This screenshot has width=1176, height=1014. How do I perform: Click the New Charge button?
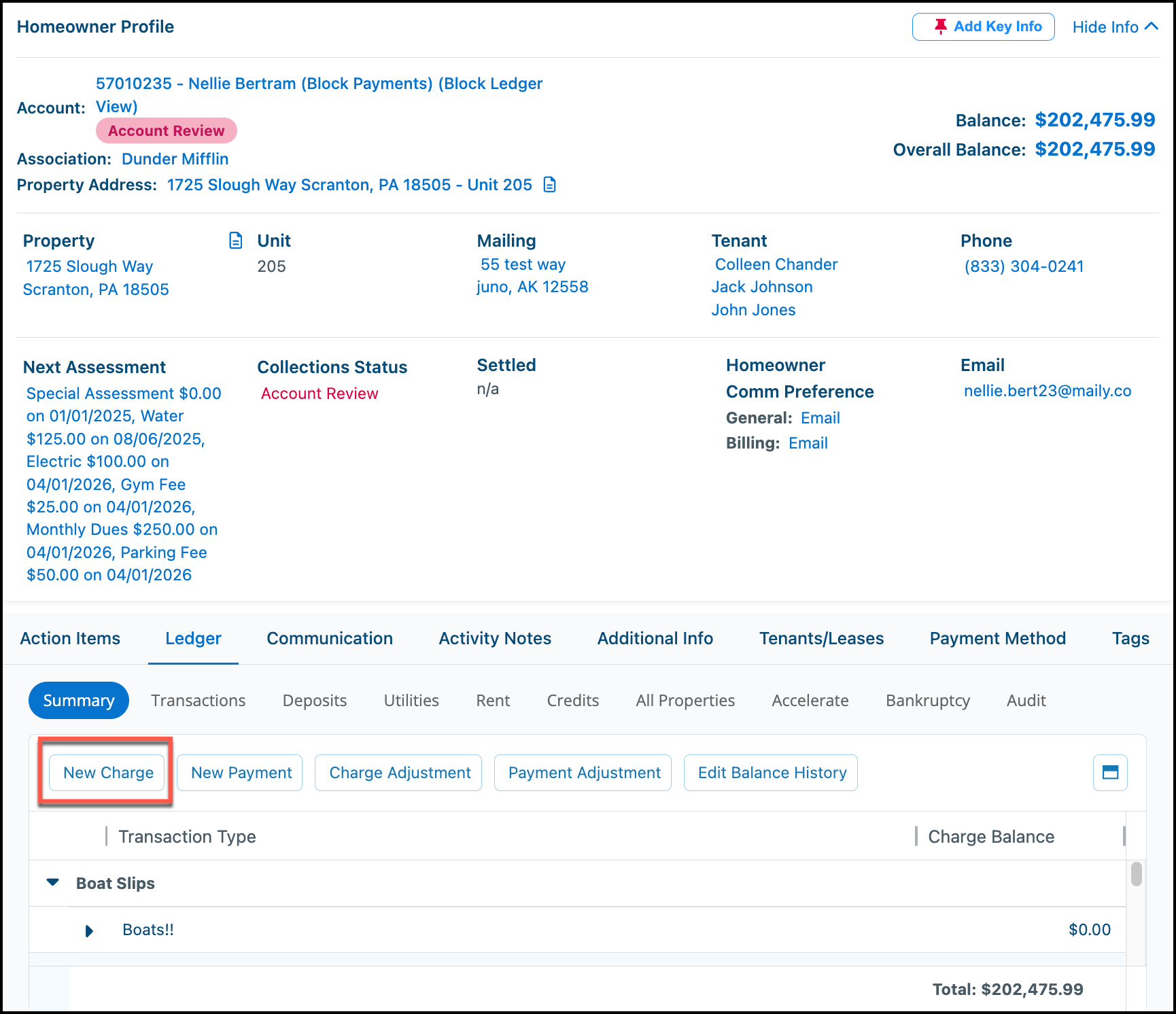pyautogui.click(x=107, y=773)
